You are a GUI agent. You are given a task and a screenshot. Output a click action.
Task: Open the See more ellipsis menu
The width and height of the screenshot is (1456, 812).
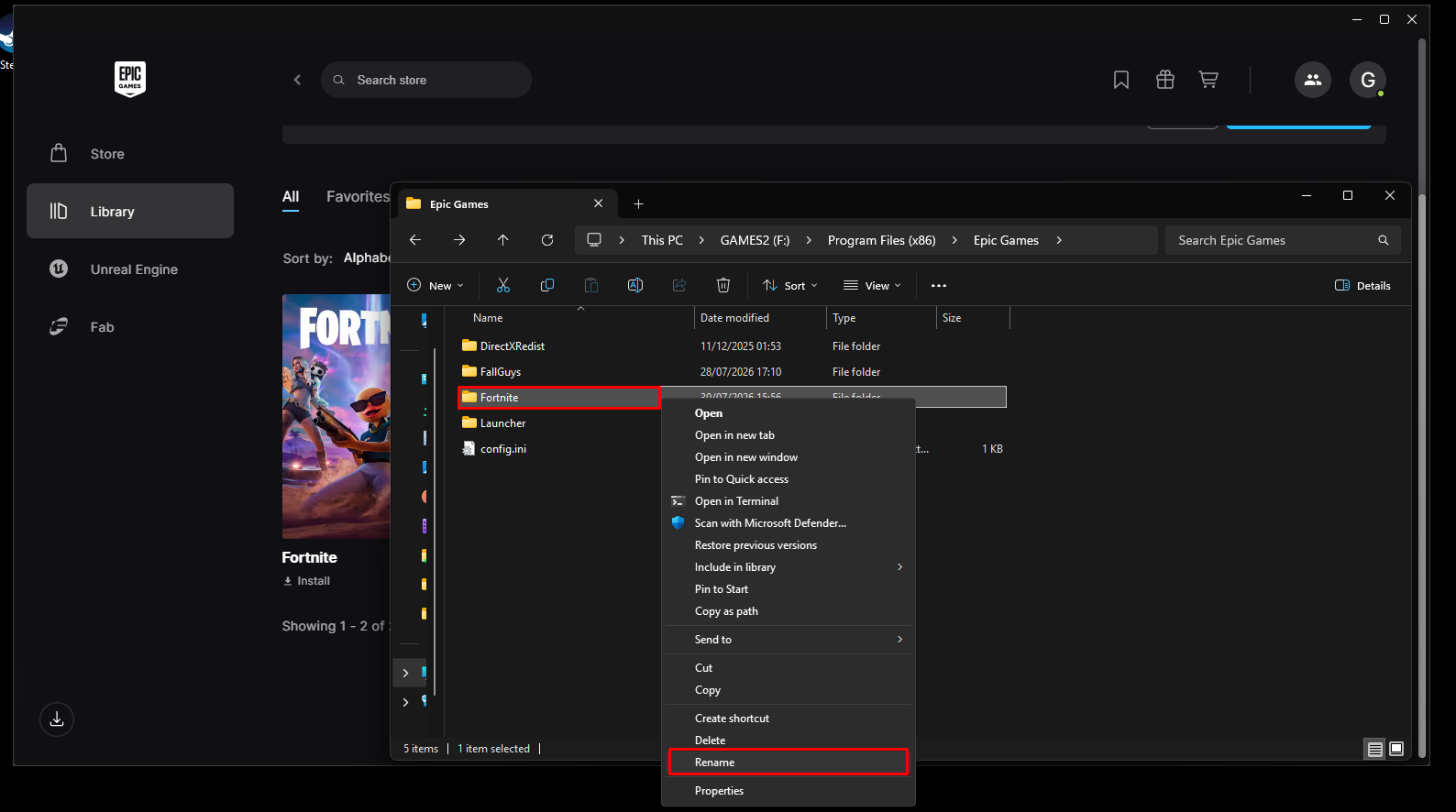939,285
